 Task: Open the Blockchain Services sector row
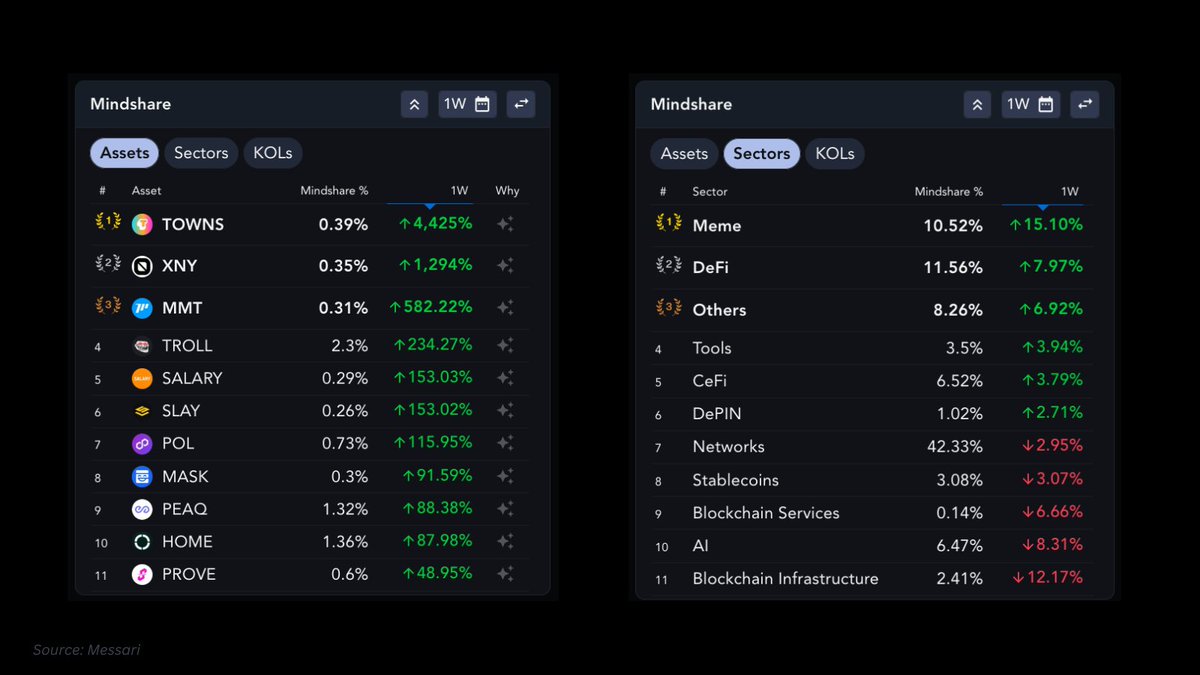pos(872,513)
